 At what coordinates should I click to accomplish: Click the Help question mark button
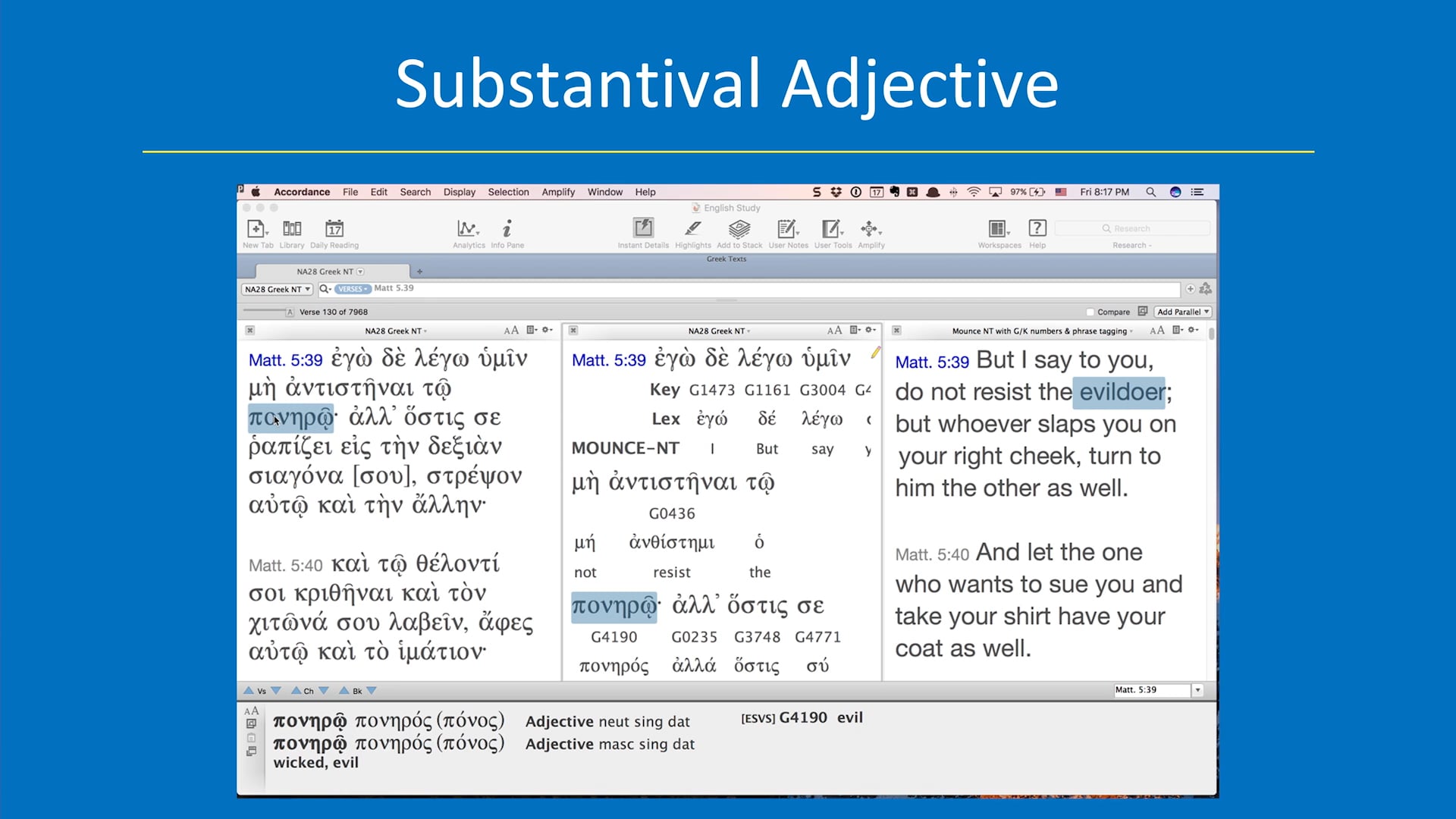pos(1037,228)
